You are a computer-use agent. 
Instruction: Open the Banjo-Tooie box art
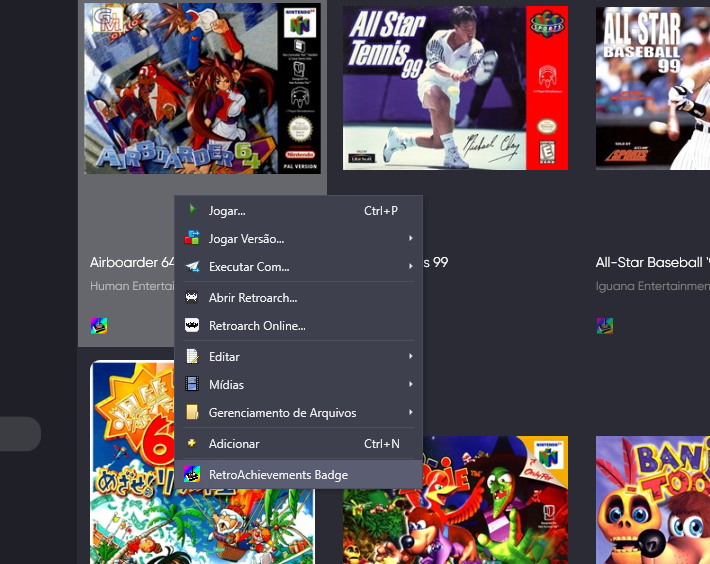653,500
